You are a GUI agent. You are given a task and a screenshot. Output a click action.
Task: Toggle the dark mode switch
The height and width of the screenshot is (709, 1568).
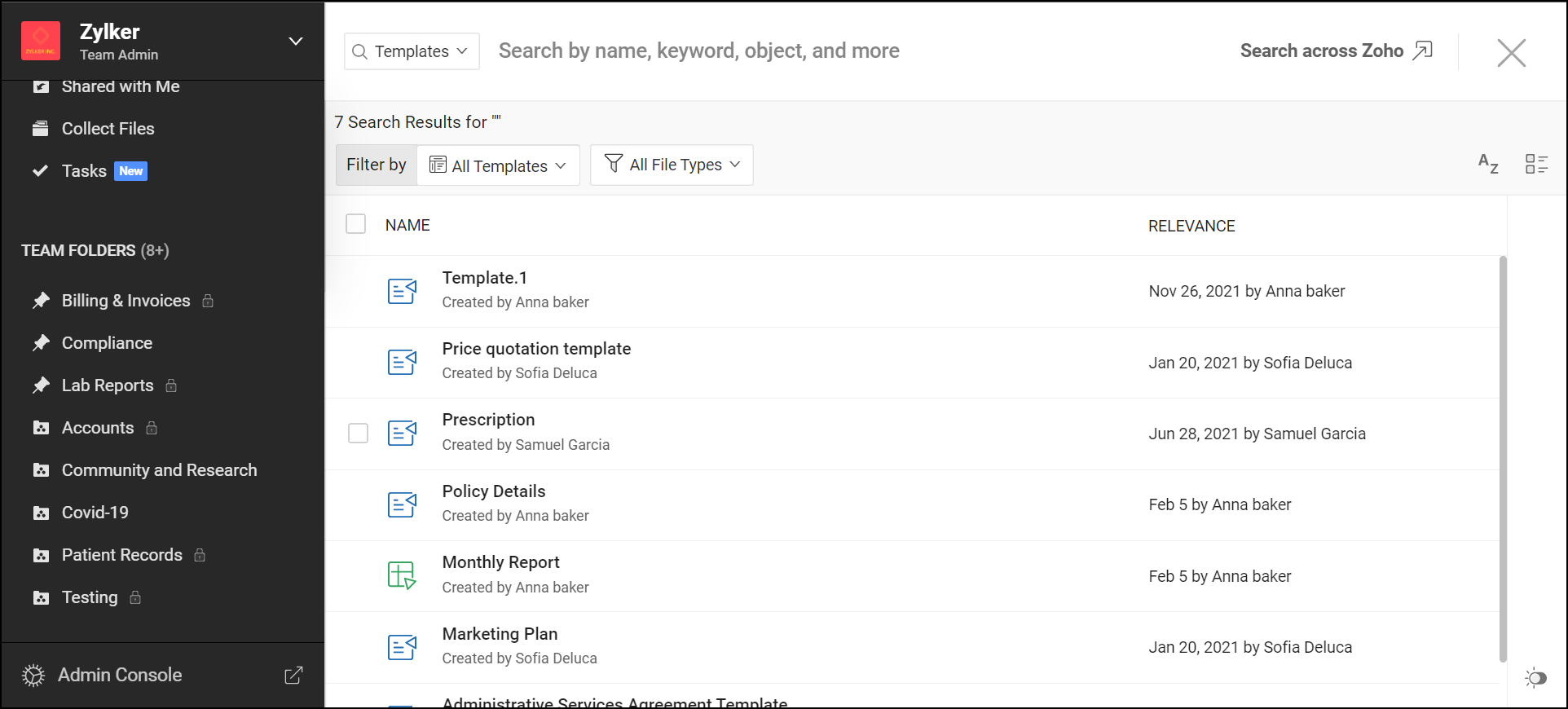tap(1535, 678)
